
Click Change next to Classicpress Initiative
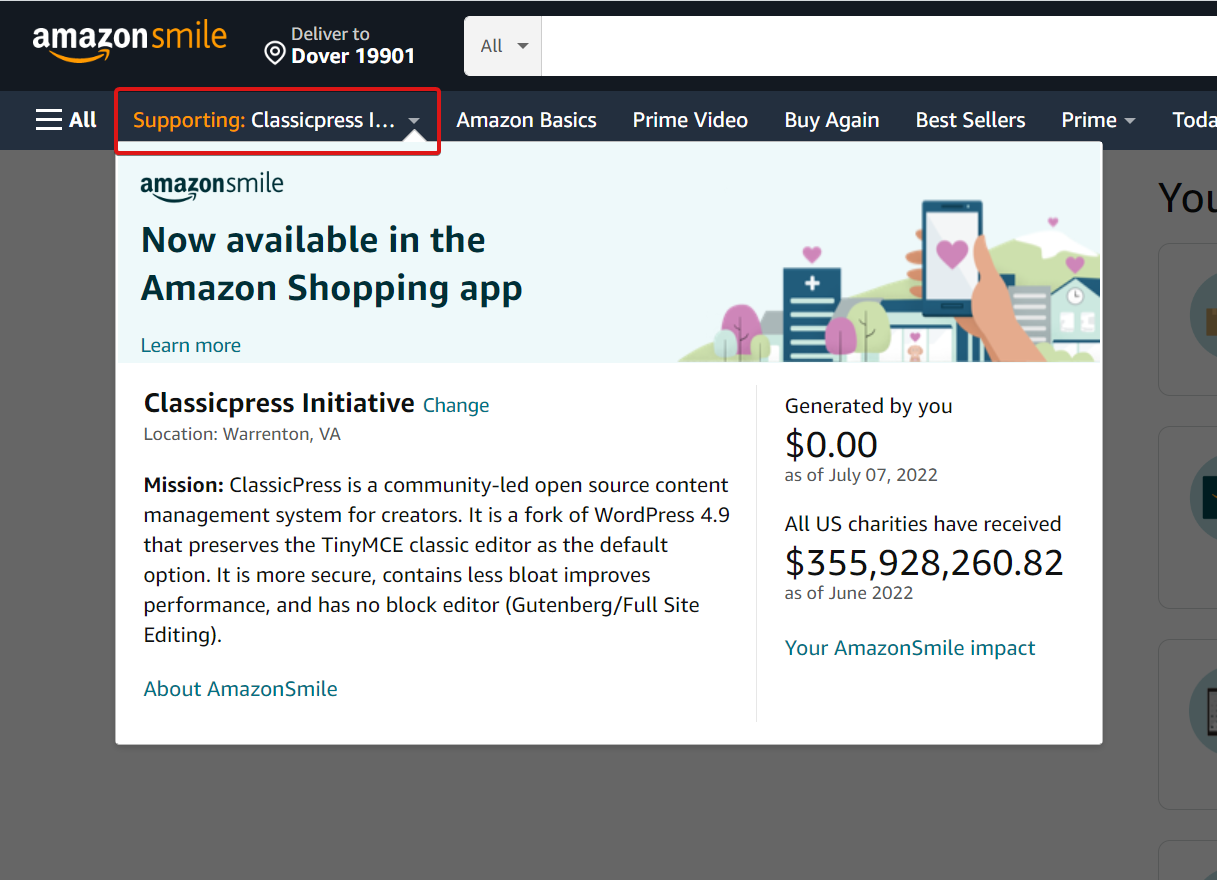[456, 405]
